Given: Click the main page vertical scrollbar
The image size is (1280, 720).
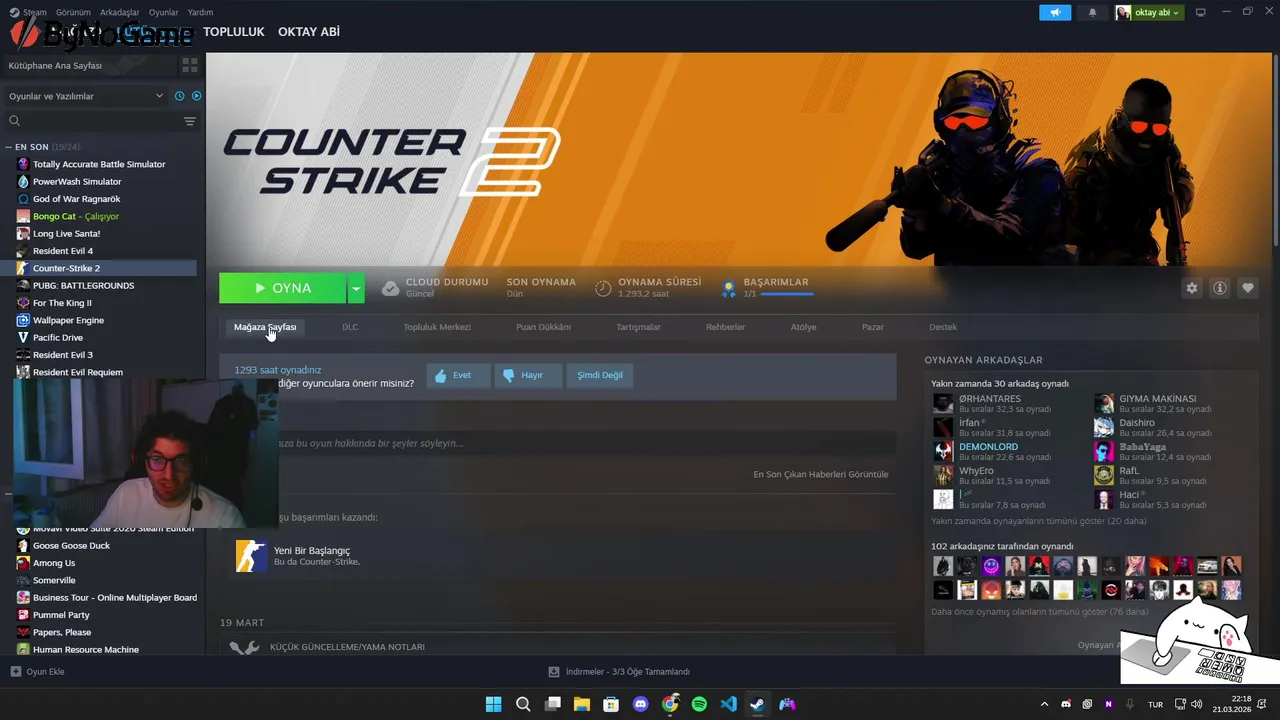Looking at the screenshot, I should click(x=1274, y=150).
